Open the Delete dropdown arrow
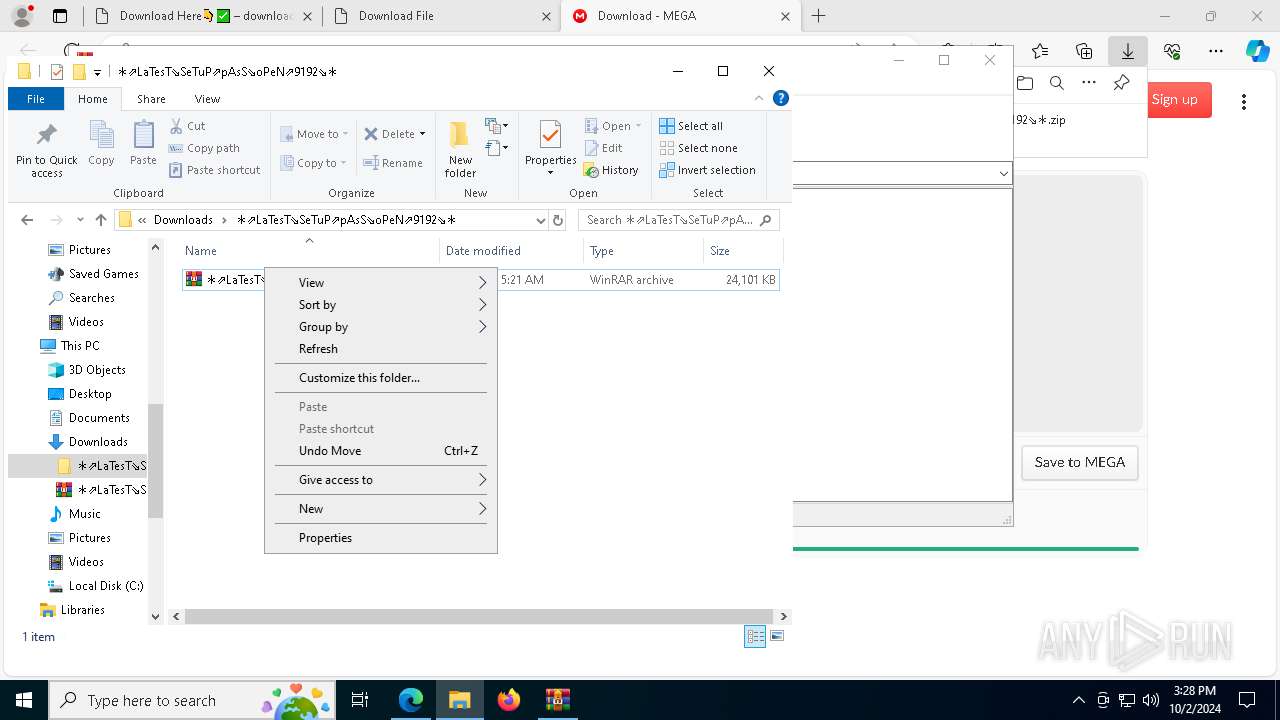Image resolution: width=1280 pixels, height=720 pixels. (422, 134)
